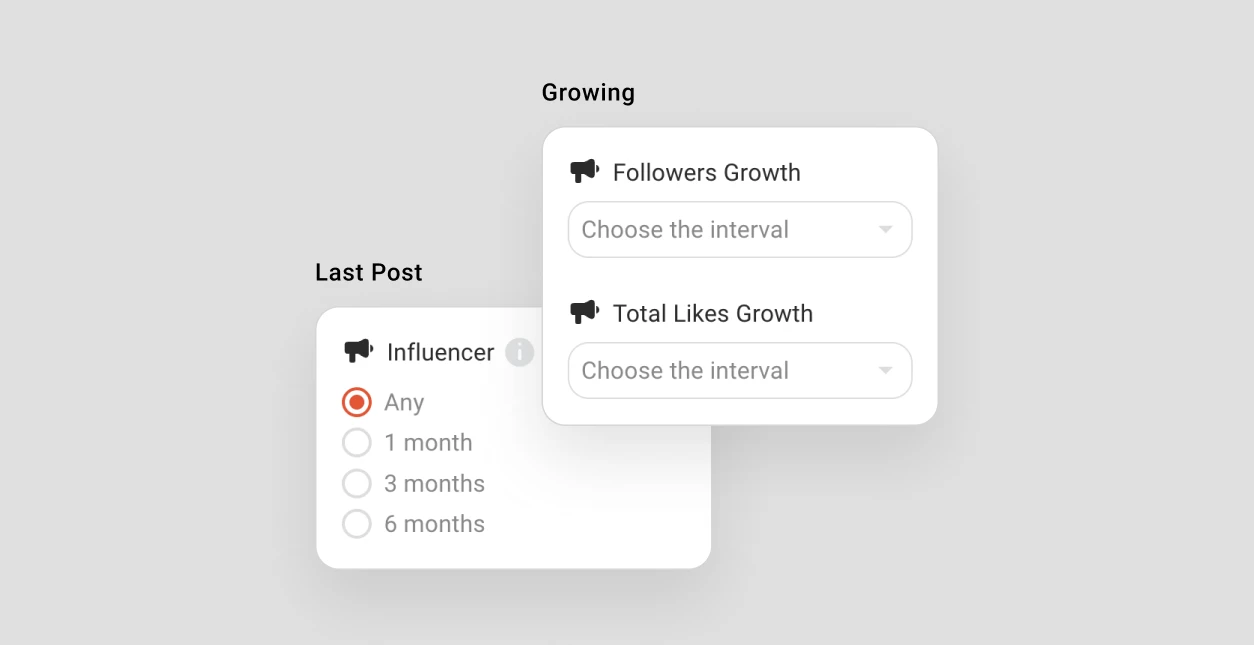The width and height of the screenshot is (1254, 645).
Task: Click the '1 month' option label text
Action: (428, 442)
